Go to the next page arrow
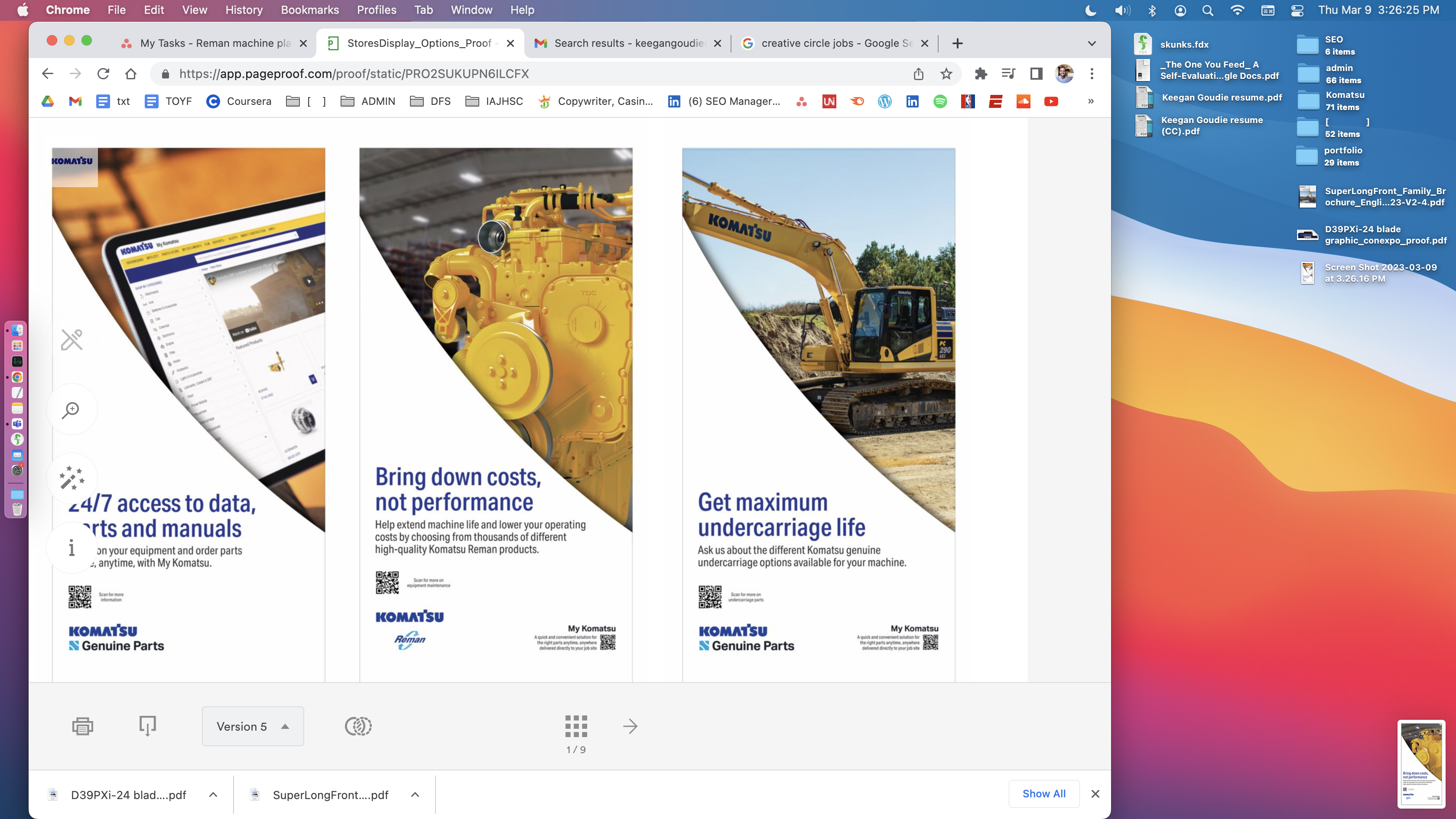The height and width of the screenshot is (819, 1456). (630, 726)
